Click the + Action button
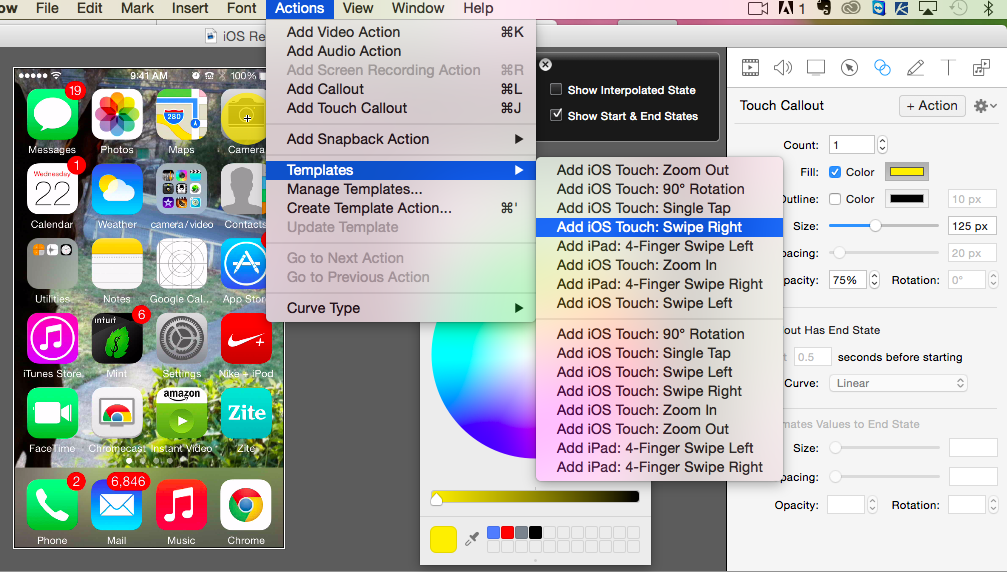1007x572 pixels. (x=932, y=106)
